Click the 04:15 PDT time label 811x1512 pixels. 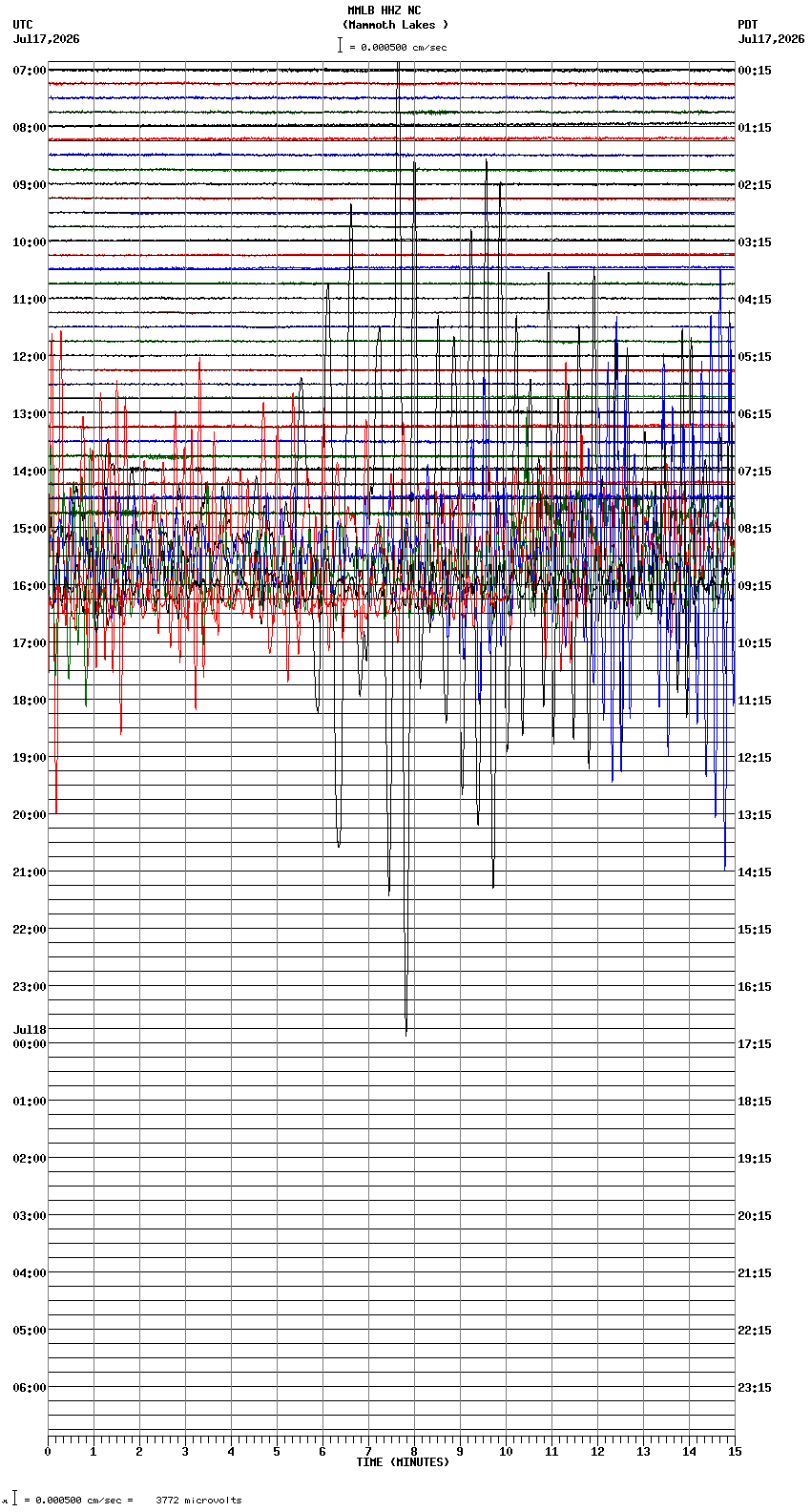(755, 300)
